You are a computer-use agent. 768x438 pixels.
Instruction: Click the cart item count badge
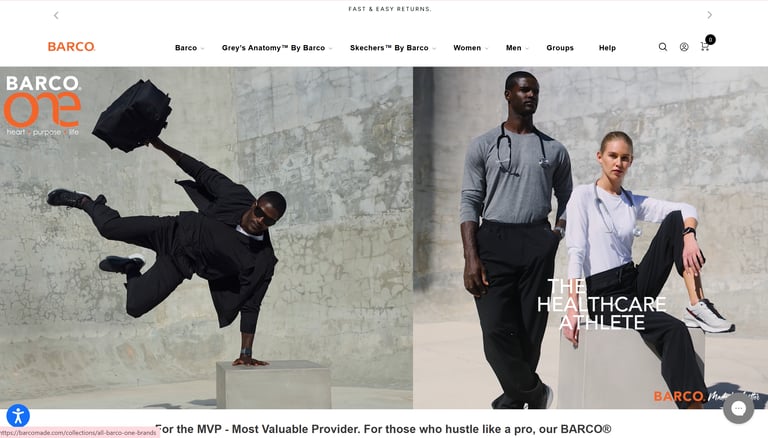(710, 40)
